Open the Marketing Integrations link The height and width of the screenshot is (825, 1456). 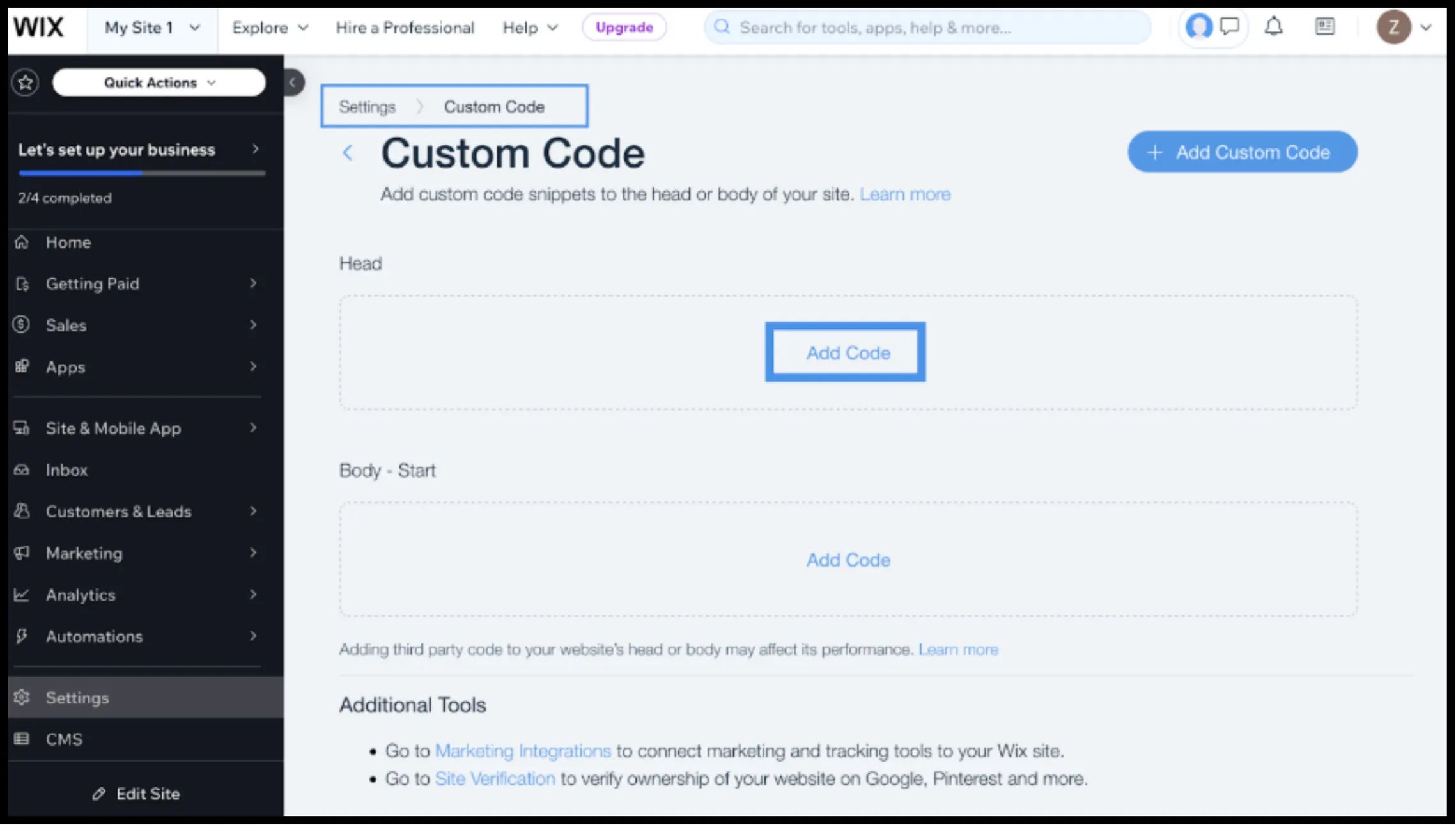(522, 750)
